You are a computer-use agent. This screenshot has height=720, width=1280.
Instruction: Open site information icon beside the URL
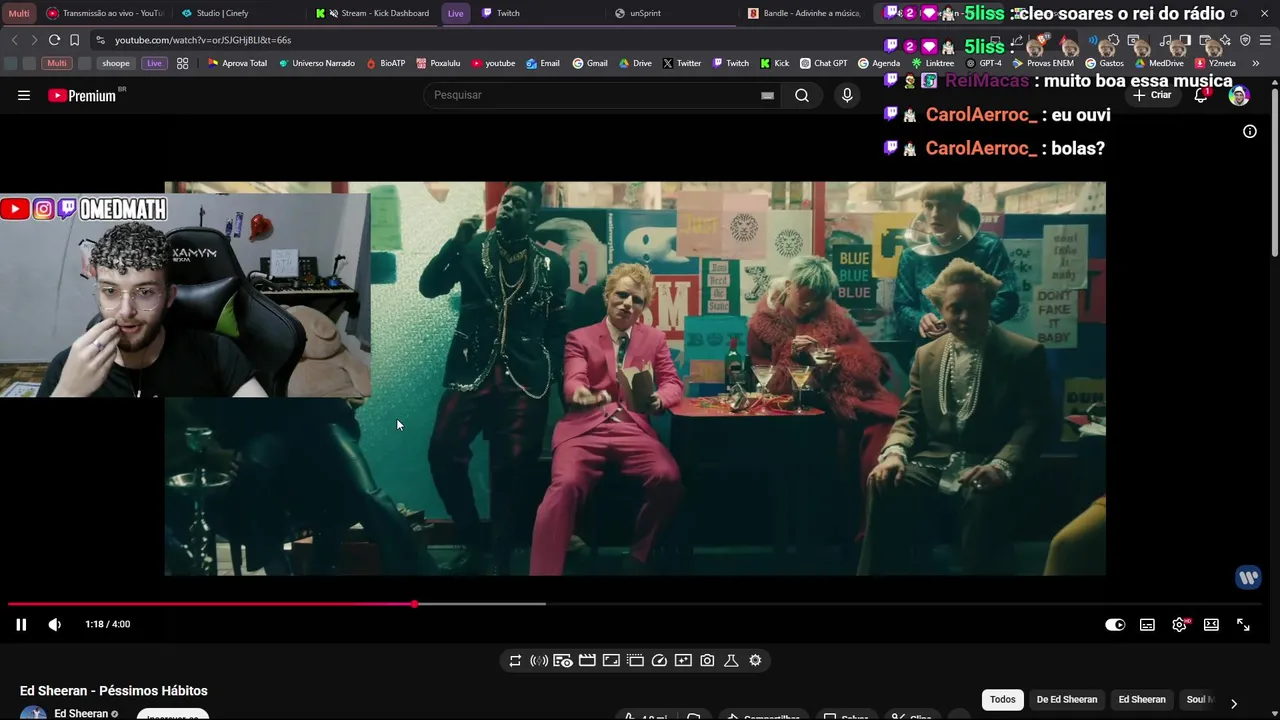coord(100,40)
